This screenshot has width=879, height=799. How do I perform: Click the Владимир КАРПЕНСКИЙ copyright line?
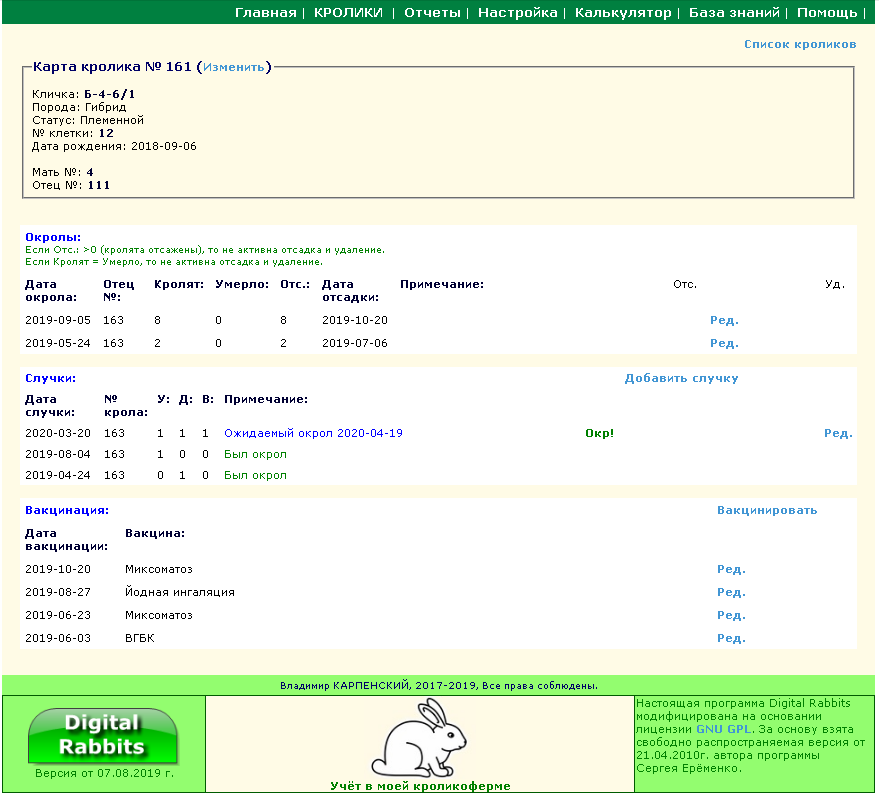439,686
